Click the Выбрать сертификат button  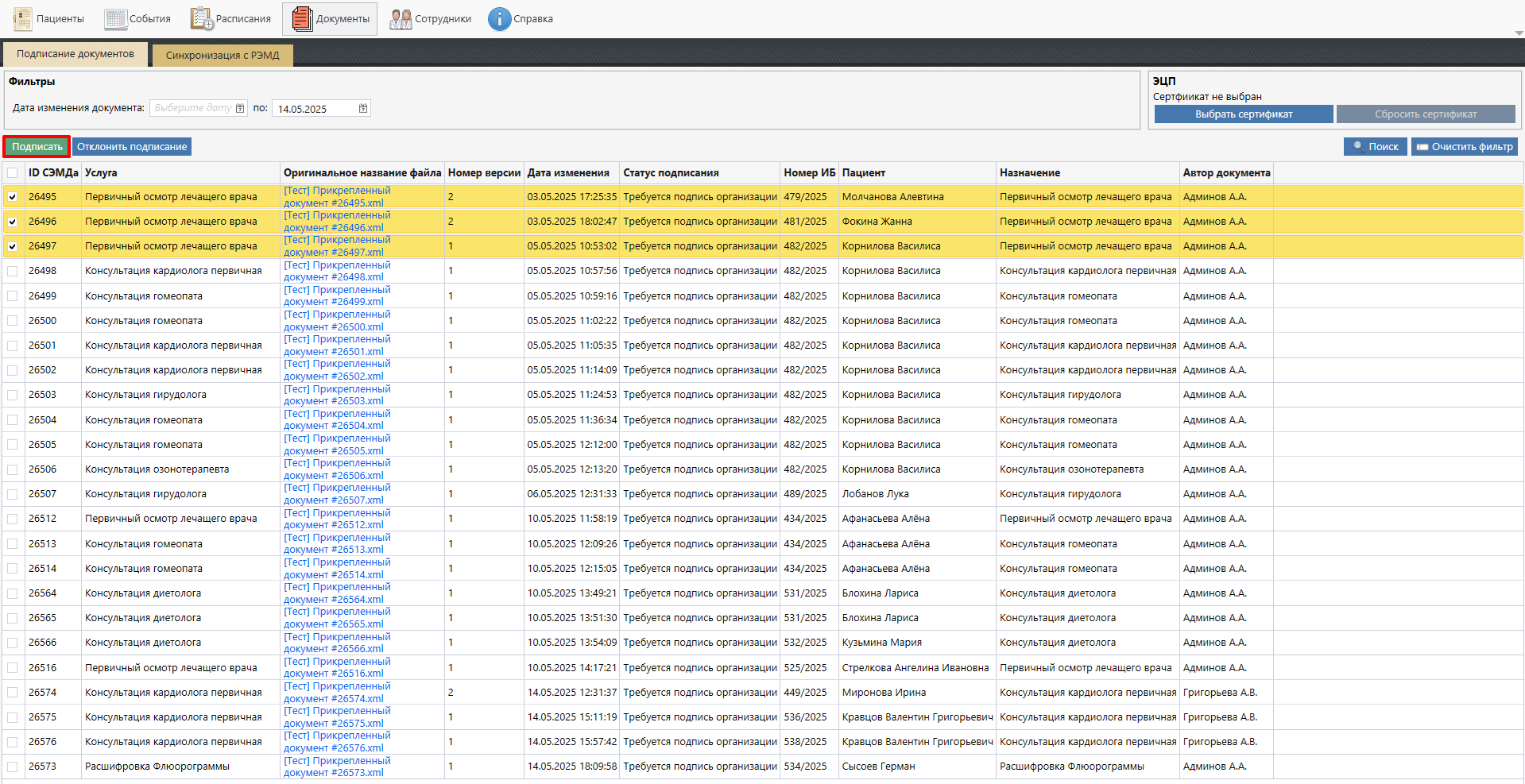point(1243,114)
